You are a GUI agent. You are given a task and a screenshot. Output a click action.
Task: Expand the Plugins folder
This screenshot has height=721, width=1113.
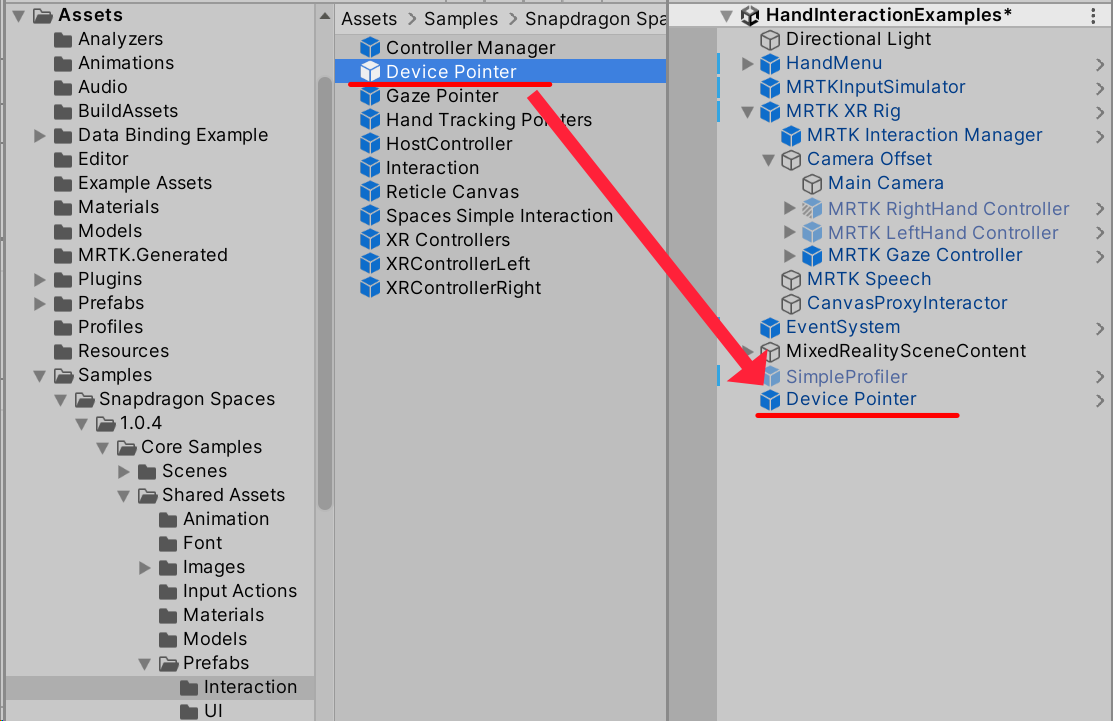pos(40,280)
